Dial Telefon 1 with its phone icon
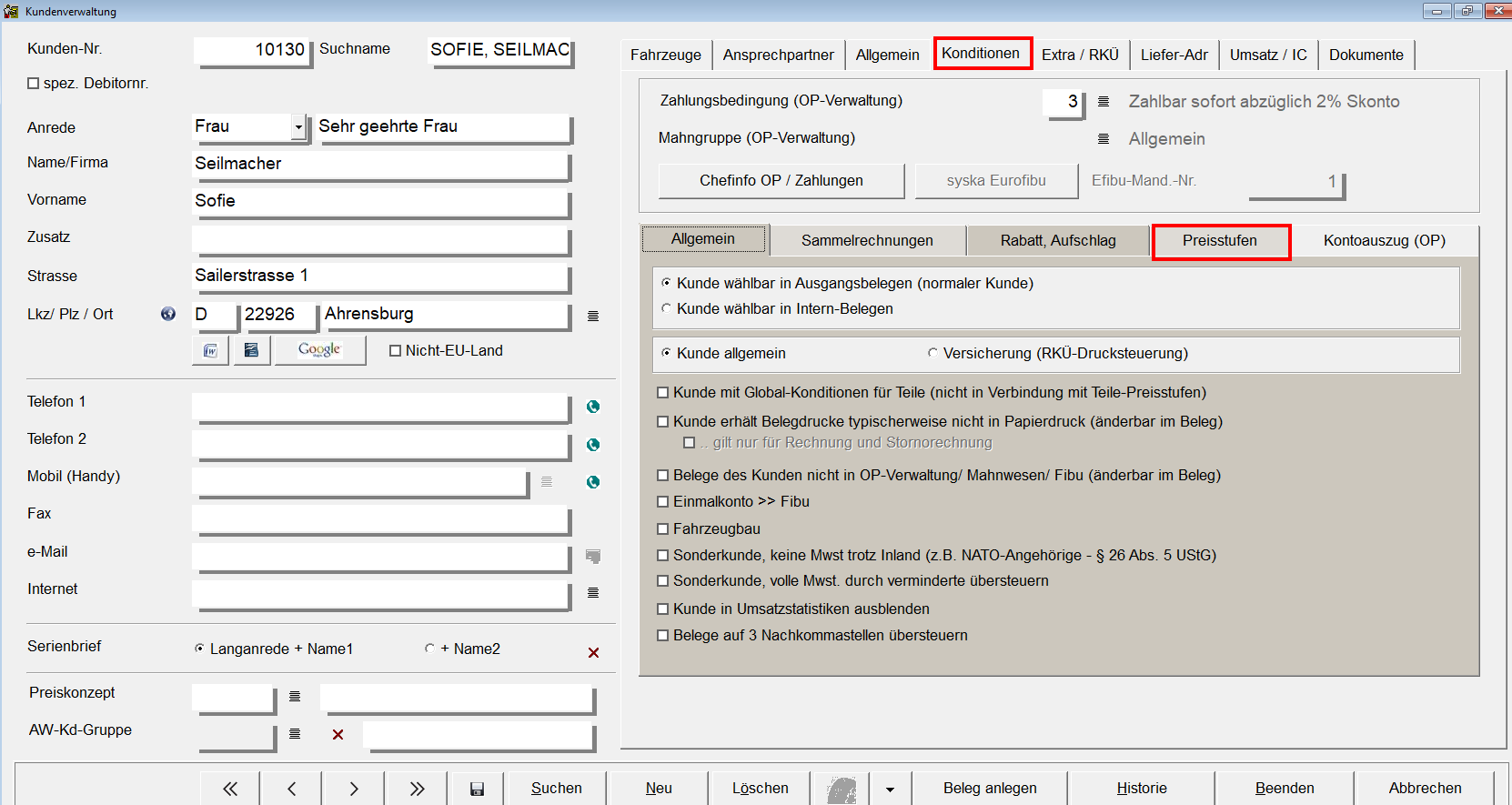The height and width of the screenshot is (805, 1512). pyautogui.click(x=593, y=407)
